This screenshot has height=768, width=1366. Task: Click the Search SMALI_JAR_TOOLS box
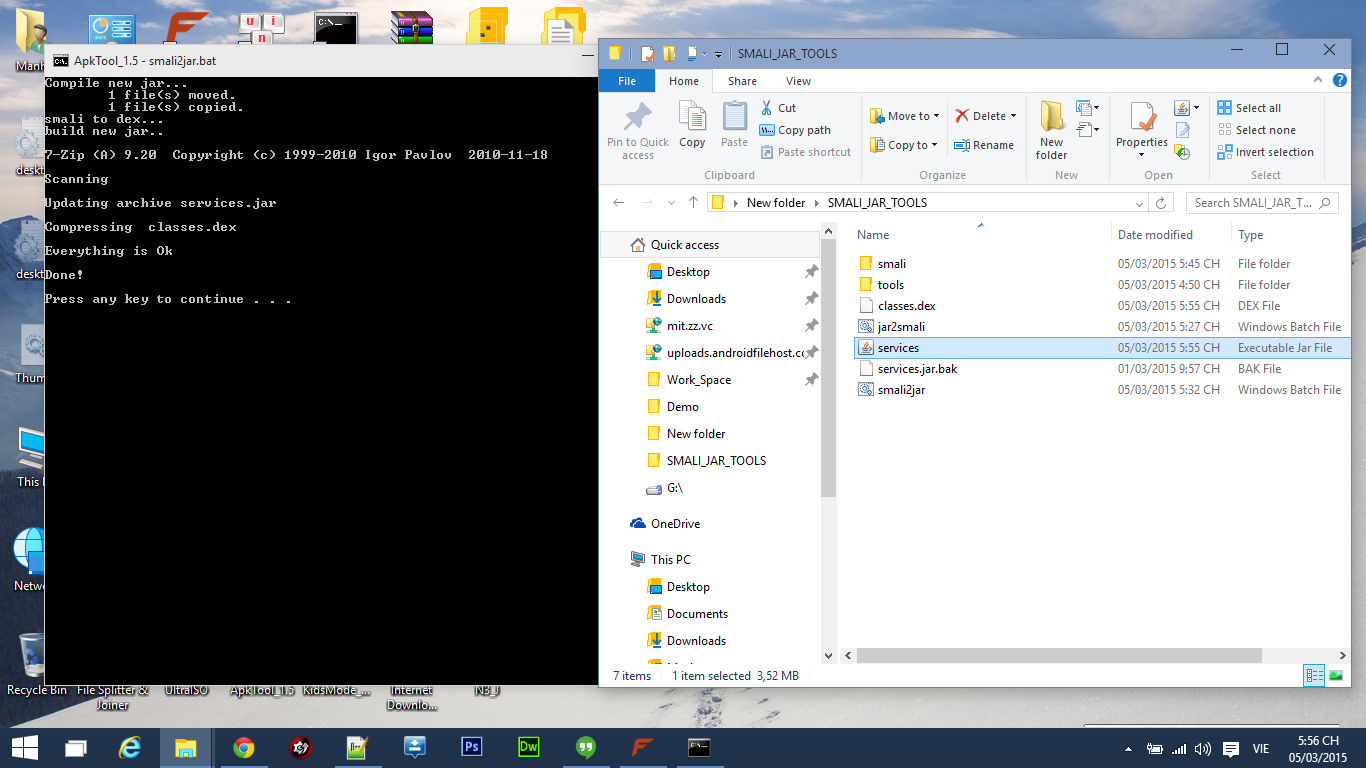1255,202
